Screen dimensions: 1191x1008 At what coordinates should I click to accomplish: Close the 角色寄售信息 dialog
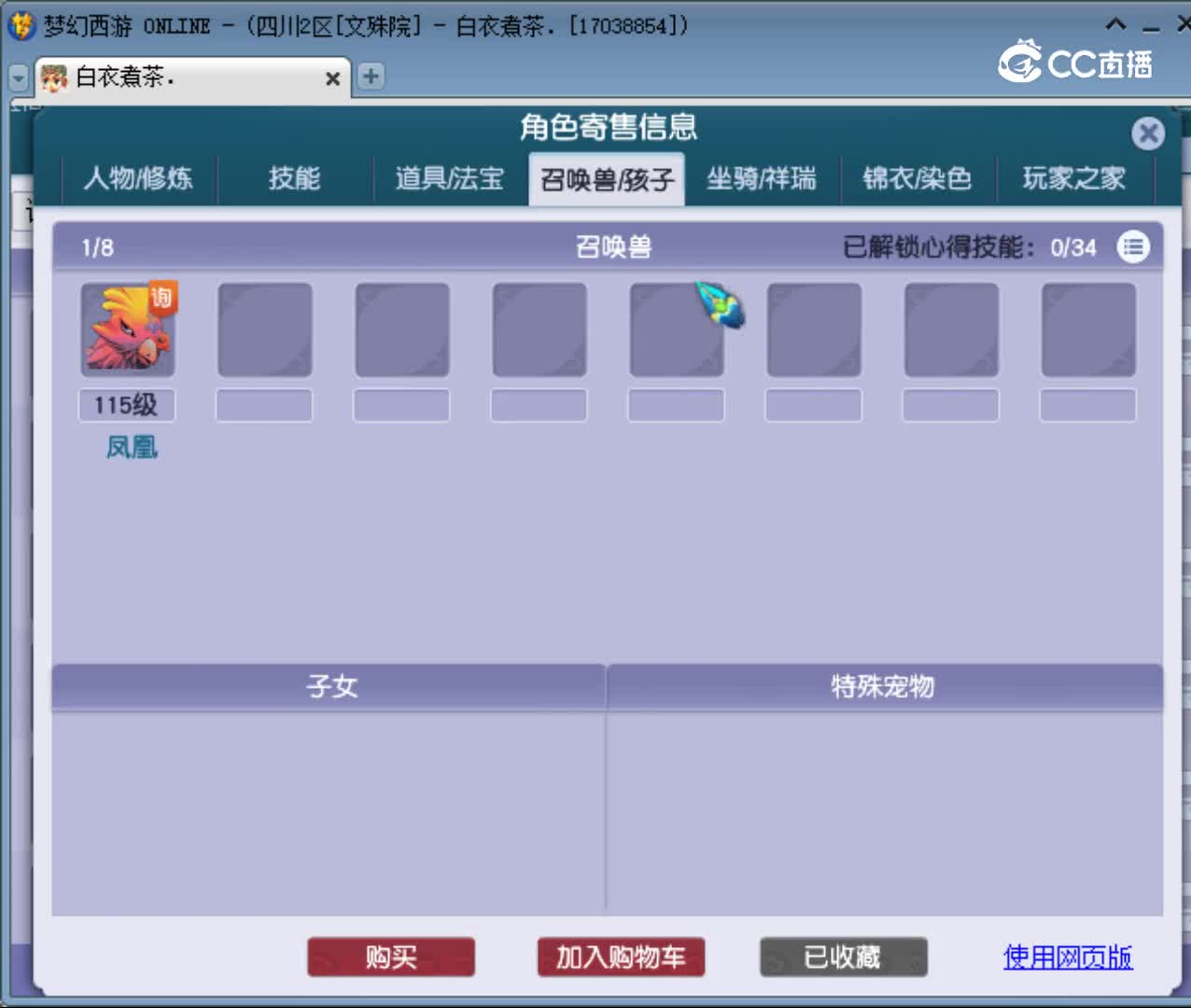(x=1148, y=133)
